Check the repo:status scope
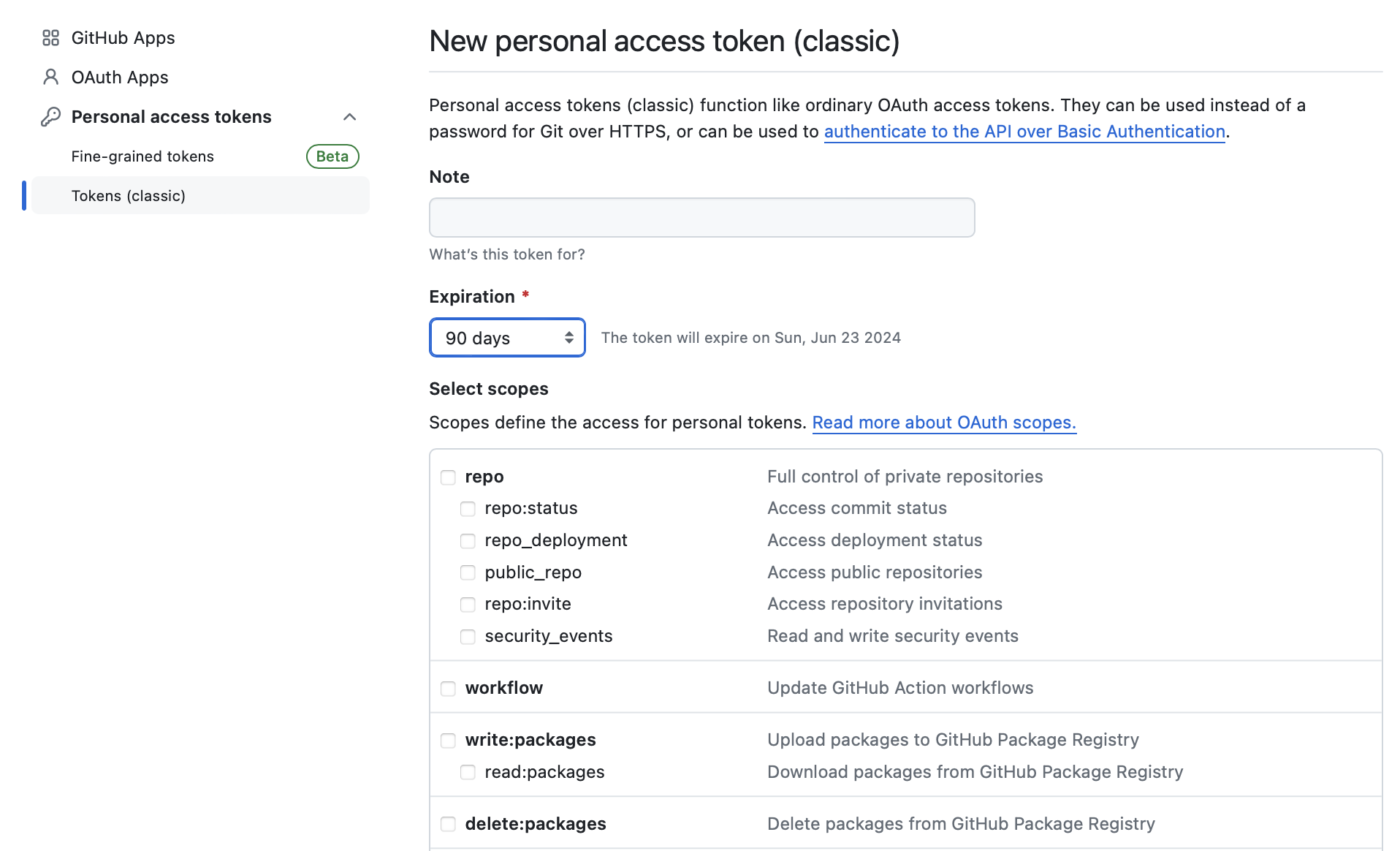This screenshot has width=1400, height=851. pyautogui.click(x=468, y=509)
